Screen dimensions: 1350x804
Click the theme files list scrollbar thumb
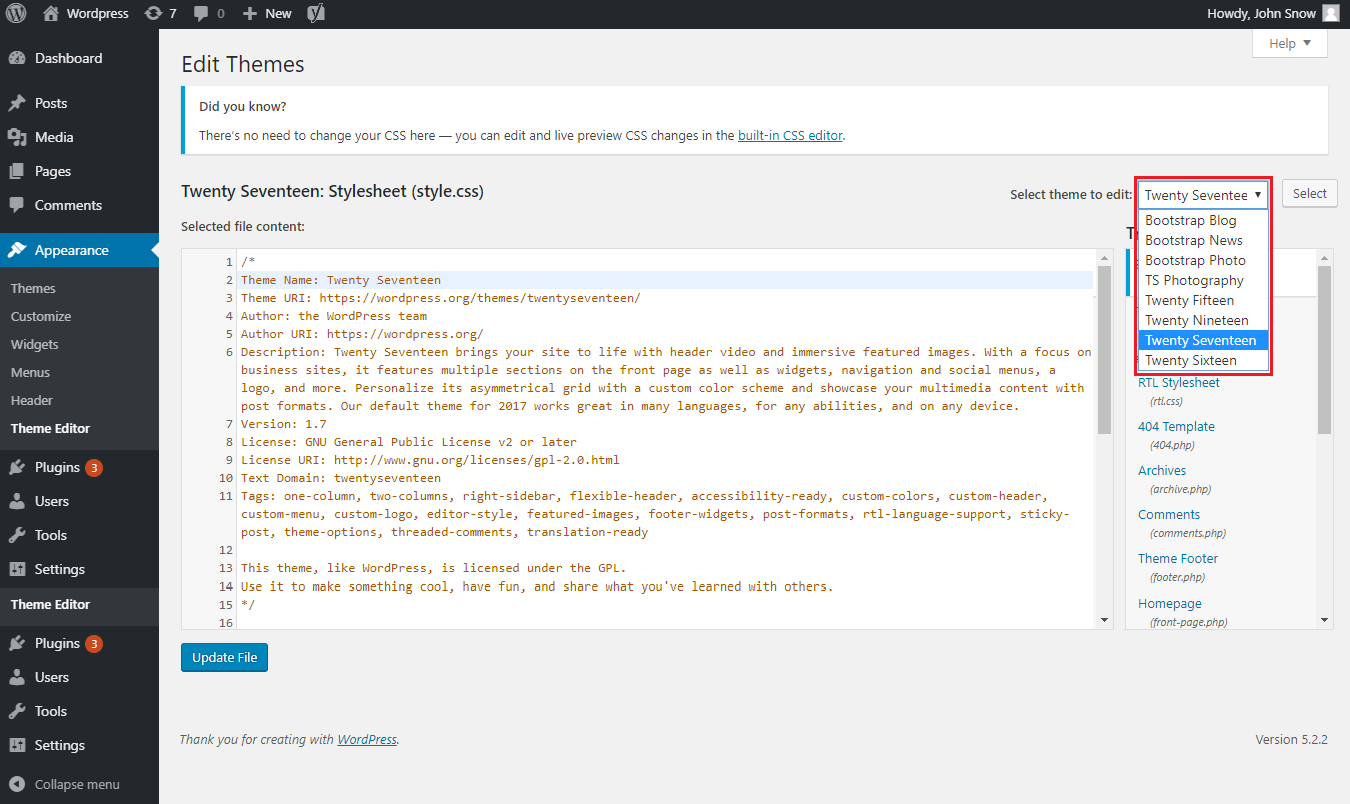[1324, 350]
